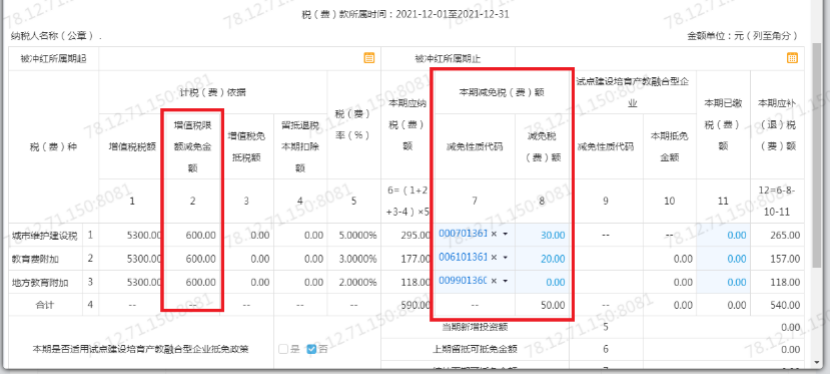Edit 城市维护建设税 reduction amount 30.00
832x376 pixels.
point(542,235)
